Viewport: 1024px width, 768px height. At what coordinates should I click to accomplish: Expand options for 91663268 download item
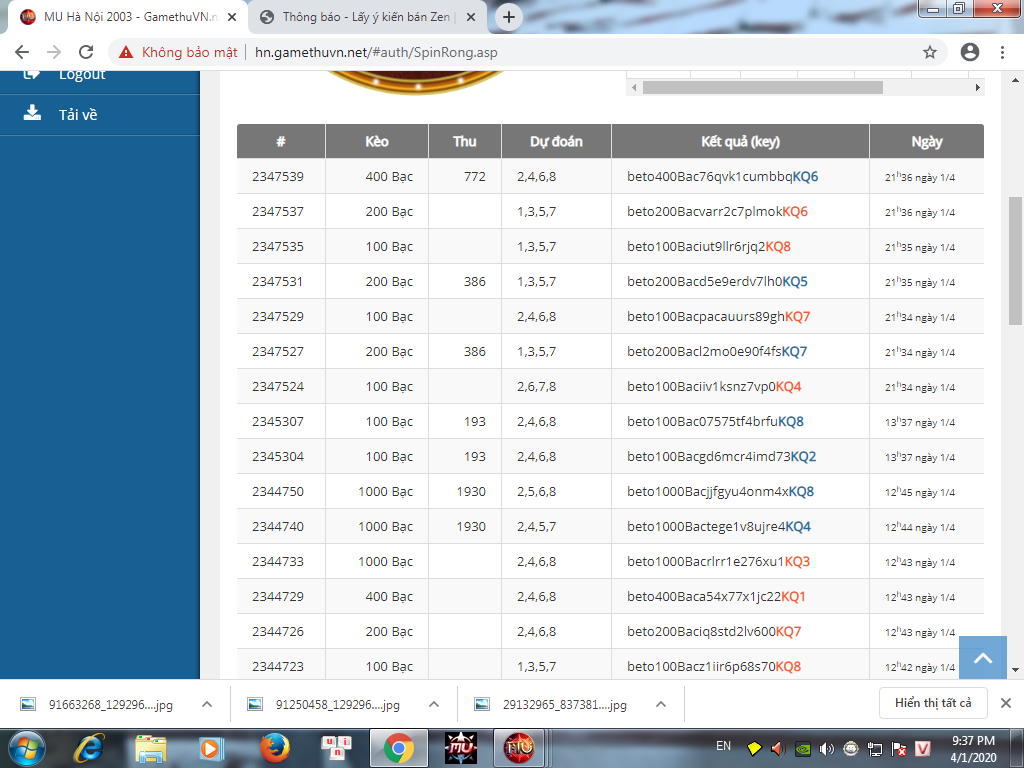(207, 704)
